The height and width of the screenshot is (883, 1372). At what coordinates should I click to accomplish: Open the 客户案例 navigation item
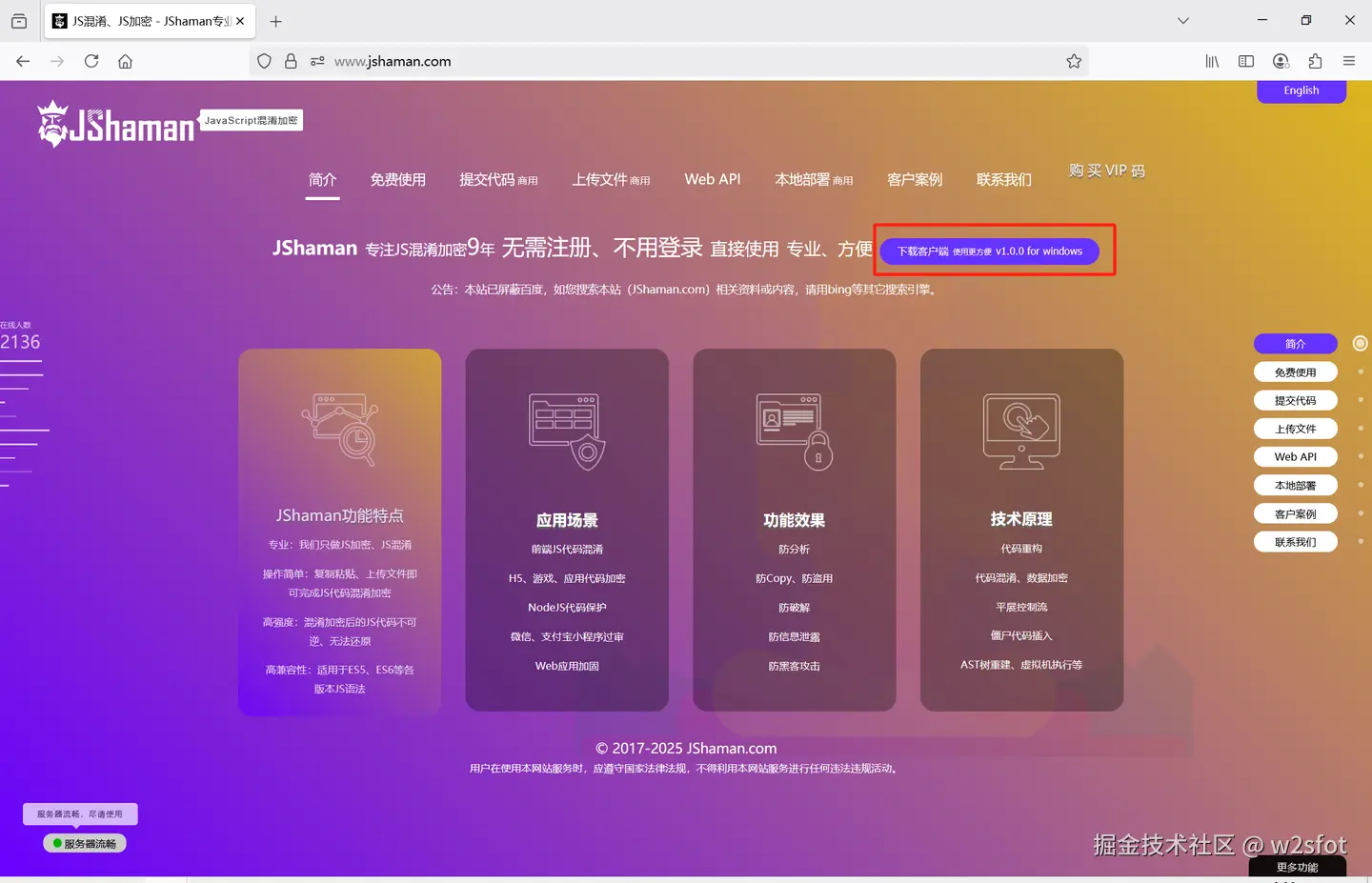(x=915, y=179)
